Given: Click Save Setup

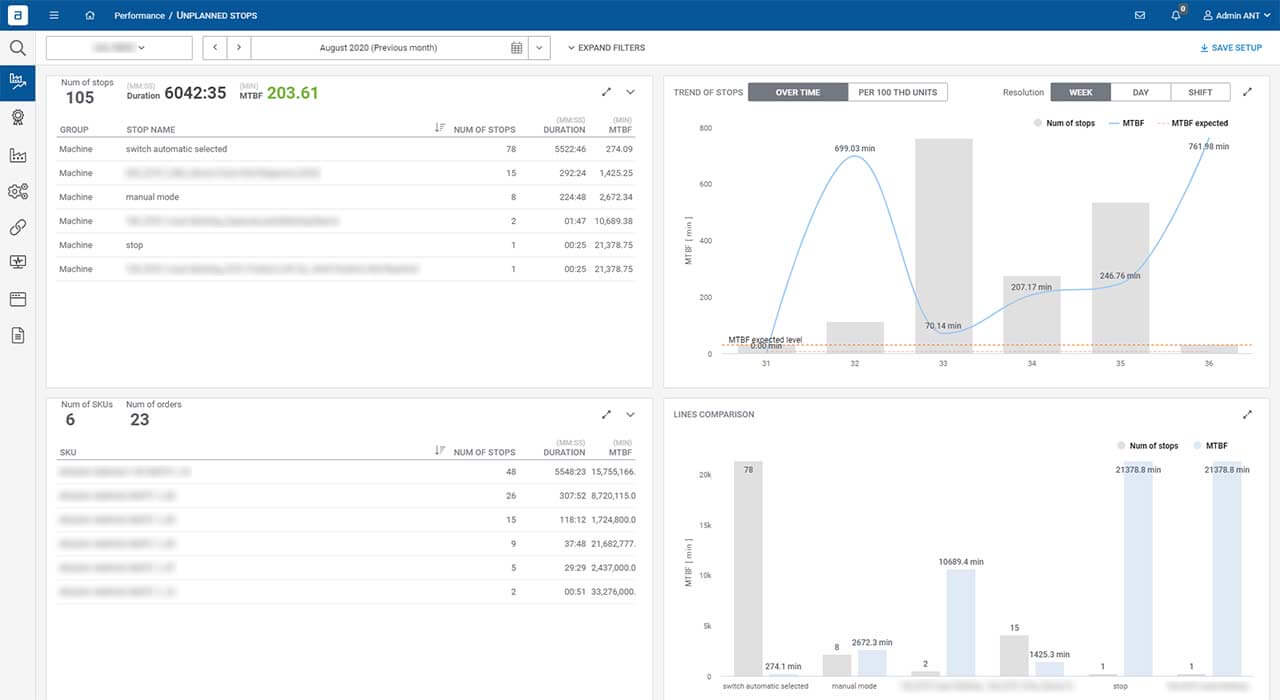Looking at the screenshot, I should [x=1231, y=47].
